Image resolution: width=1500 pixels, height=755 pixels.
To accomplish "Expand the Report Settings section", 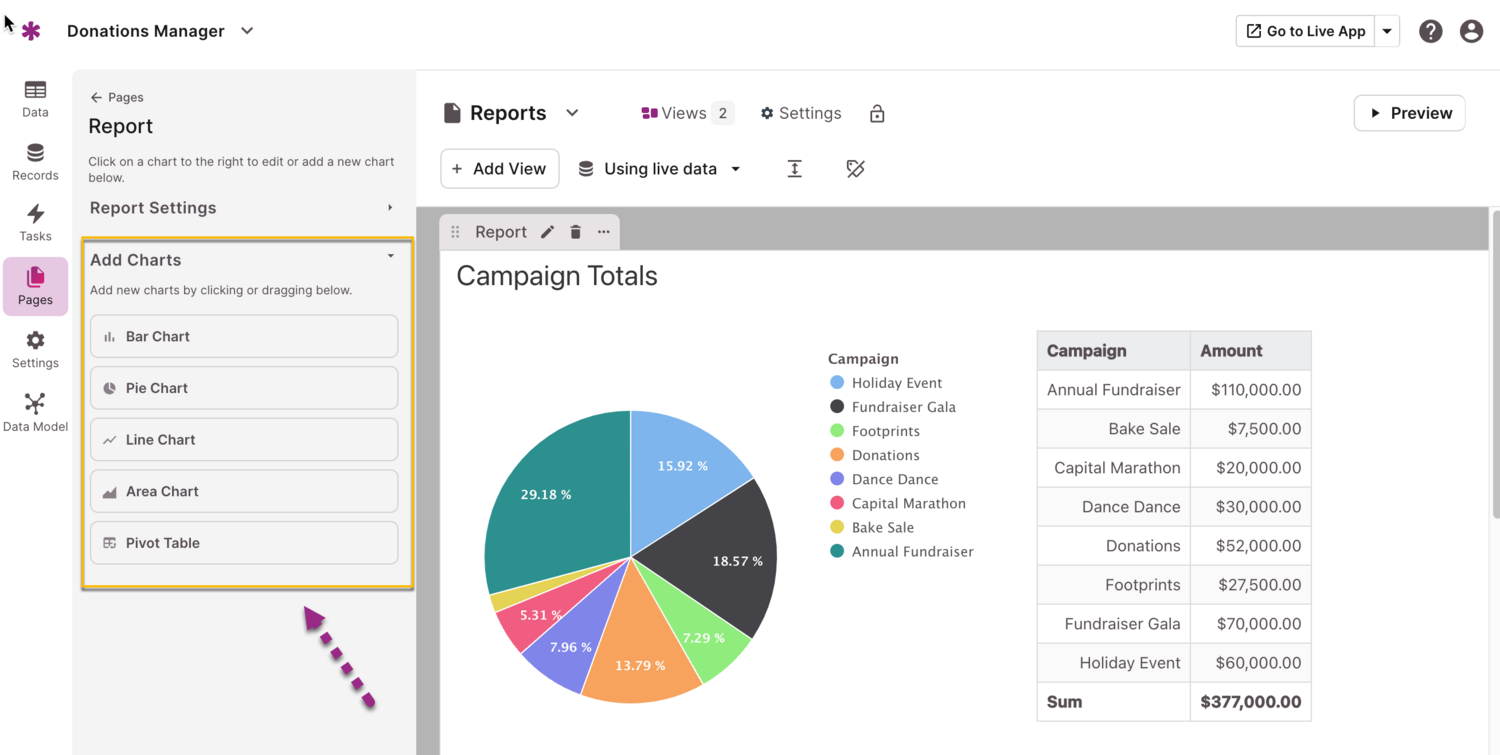I will point(243,208).
